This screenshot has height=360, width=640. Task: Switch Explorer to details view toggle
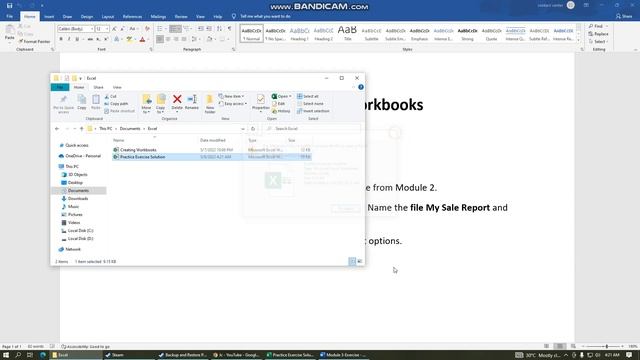tap(352, 261)
